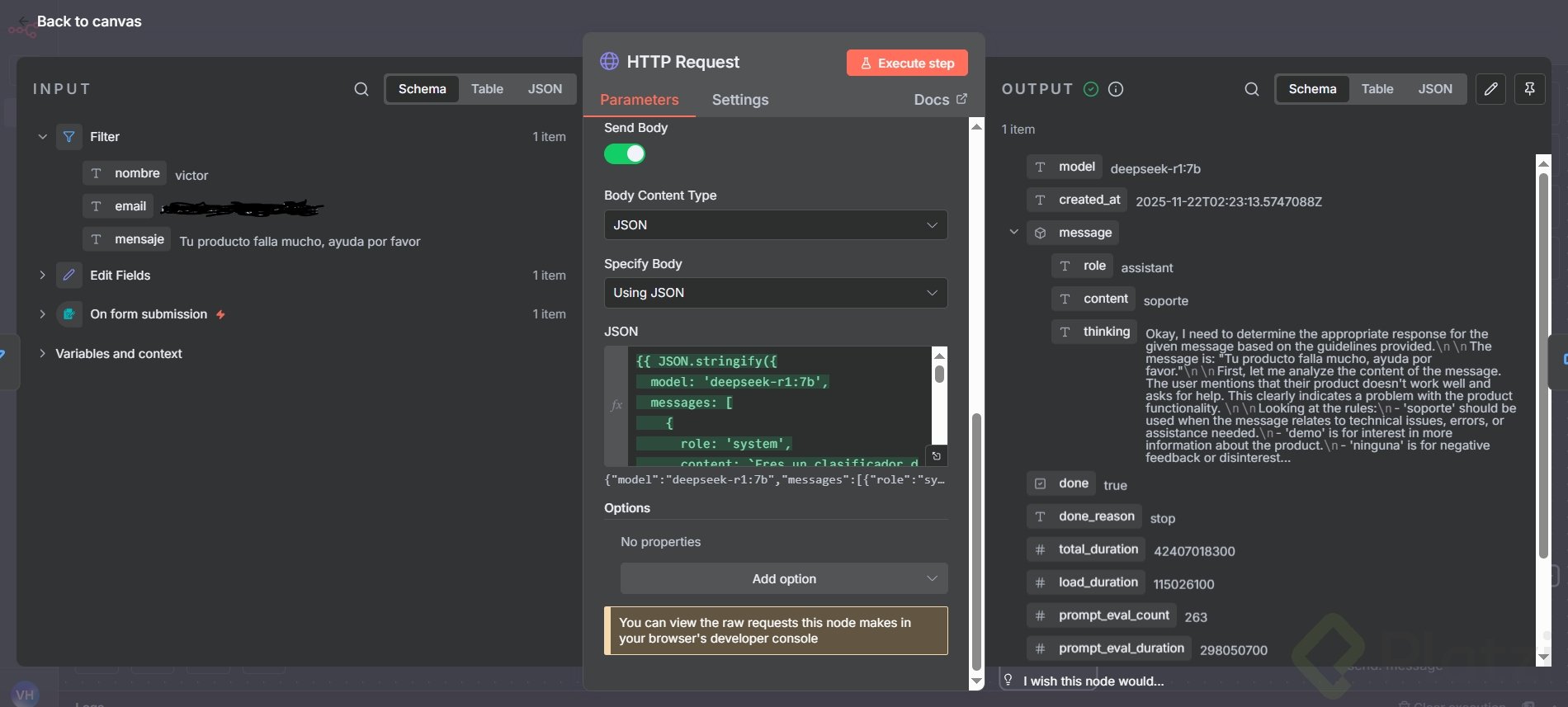Click the green success checkmark near OUTPUT
This screenshot has width=1568, height=707.
click(x=1091, y=89)
